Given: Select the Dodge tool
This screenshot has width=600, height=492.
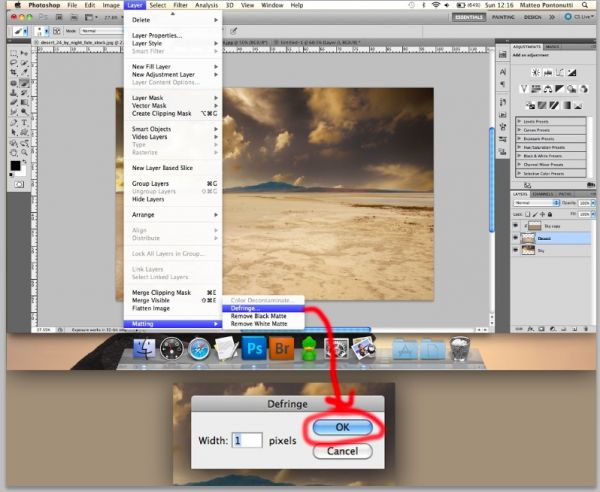Looking at the screenshot, I should coord(24,112).
